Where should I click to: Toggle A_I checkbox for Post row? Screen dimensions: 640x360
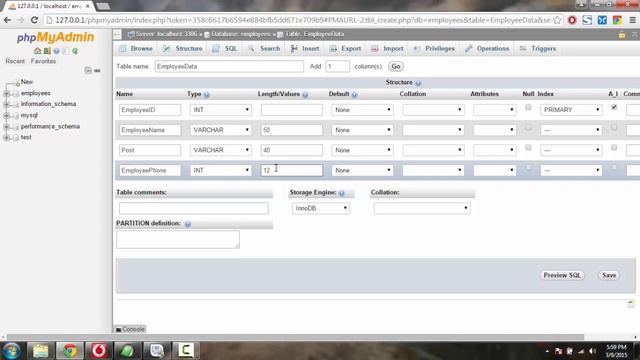[x=614, y=147]
